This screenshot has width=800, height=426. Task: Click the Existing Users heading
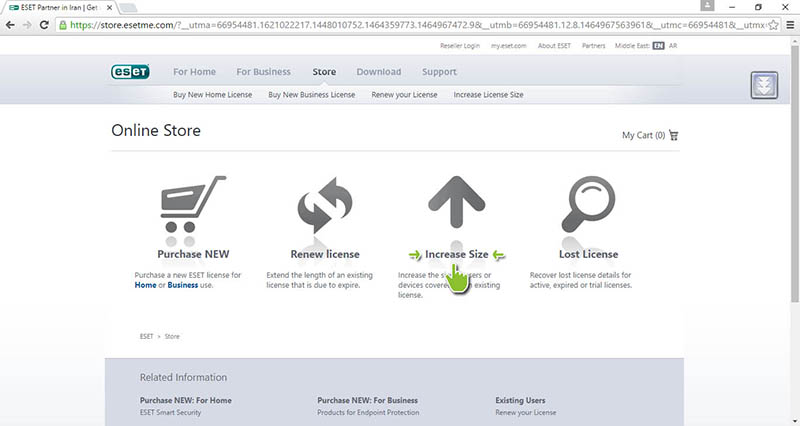coord(520,400)
